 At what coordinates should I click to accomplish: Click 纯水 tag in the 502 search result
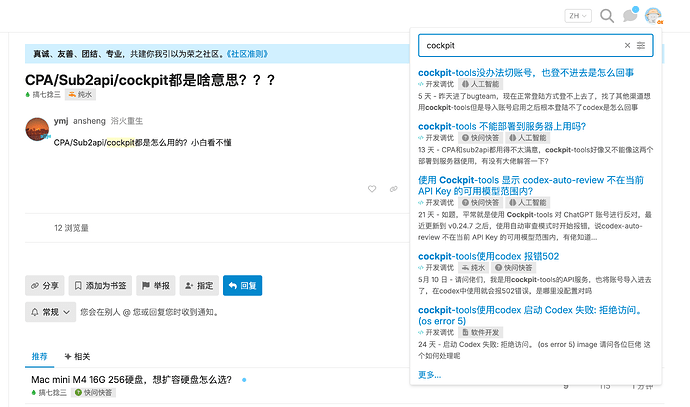tap(473, 268)
